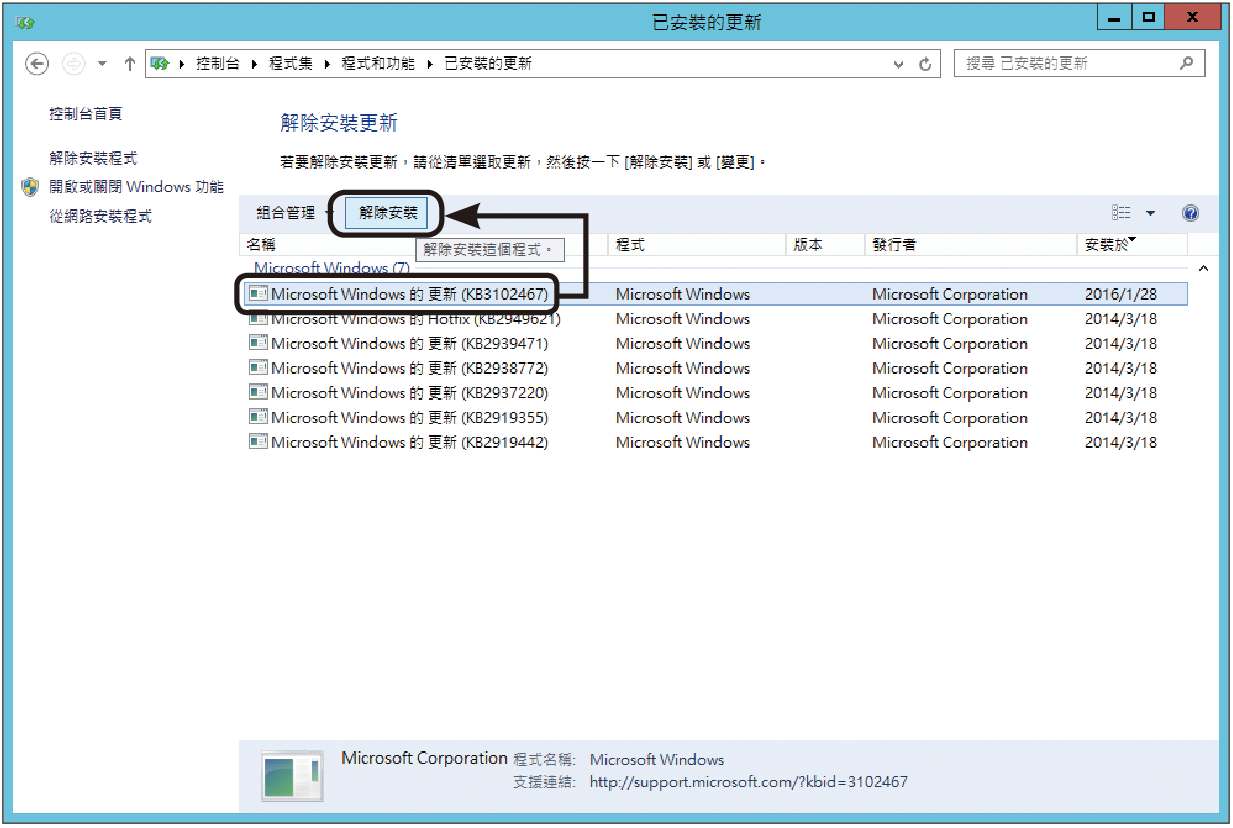The image size is (1233, 828).
Task: Click the 2016/1/28 install date cell
Action: point(1120,294)
